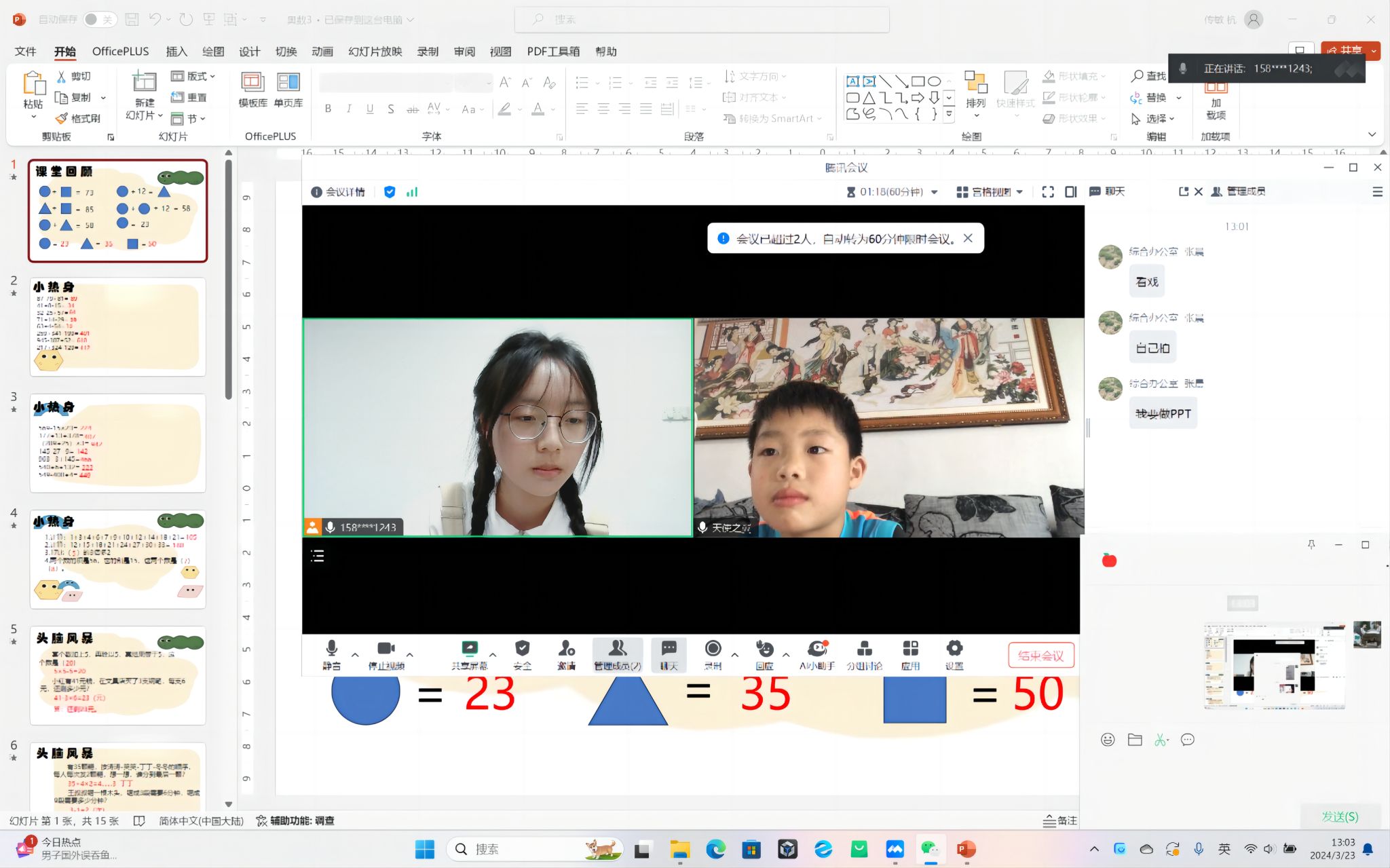Expand audio options arrow beside mute
Image resolution: width=1390 pixels, height=868 pixels.
[355, 655]
